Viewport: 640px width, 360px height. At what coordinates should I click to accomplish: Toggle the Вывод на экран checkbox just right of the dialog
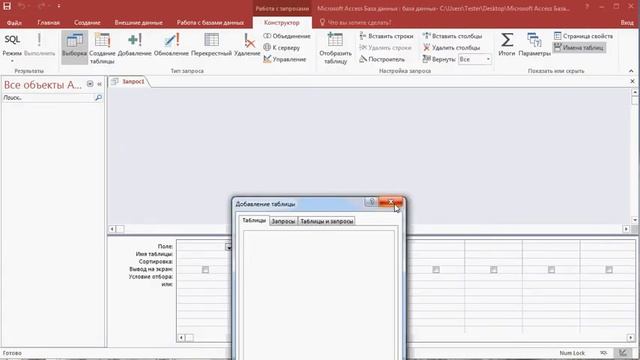click(436, 269)
